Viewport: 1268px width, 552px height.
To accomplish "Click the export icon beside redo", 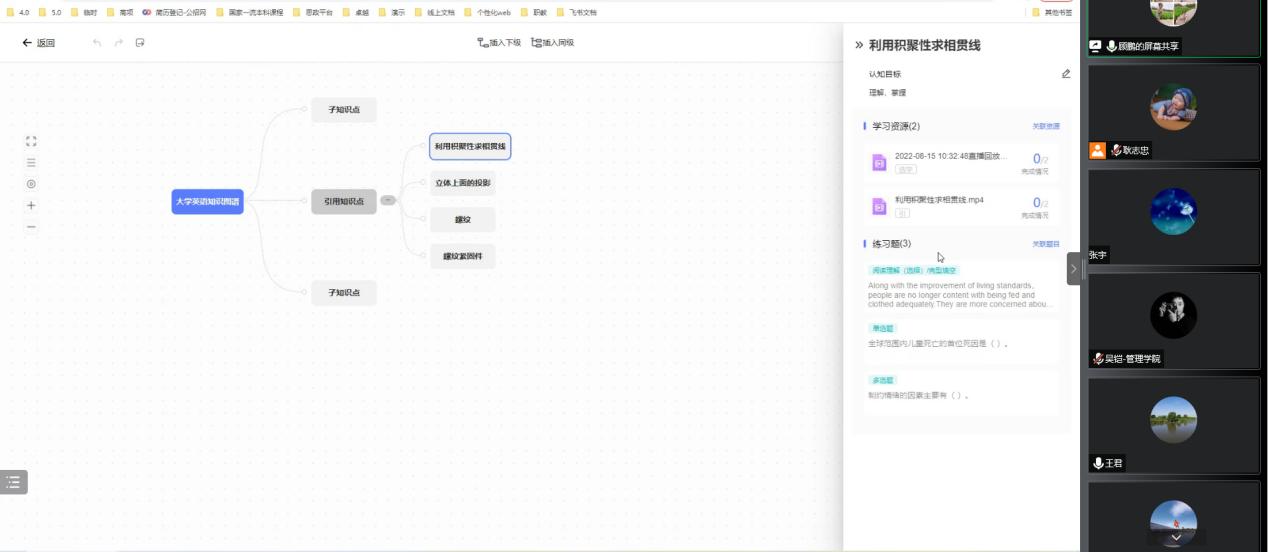I will coord(140,43).
